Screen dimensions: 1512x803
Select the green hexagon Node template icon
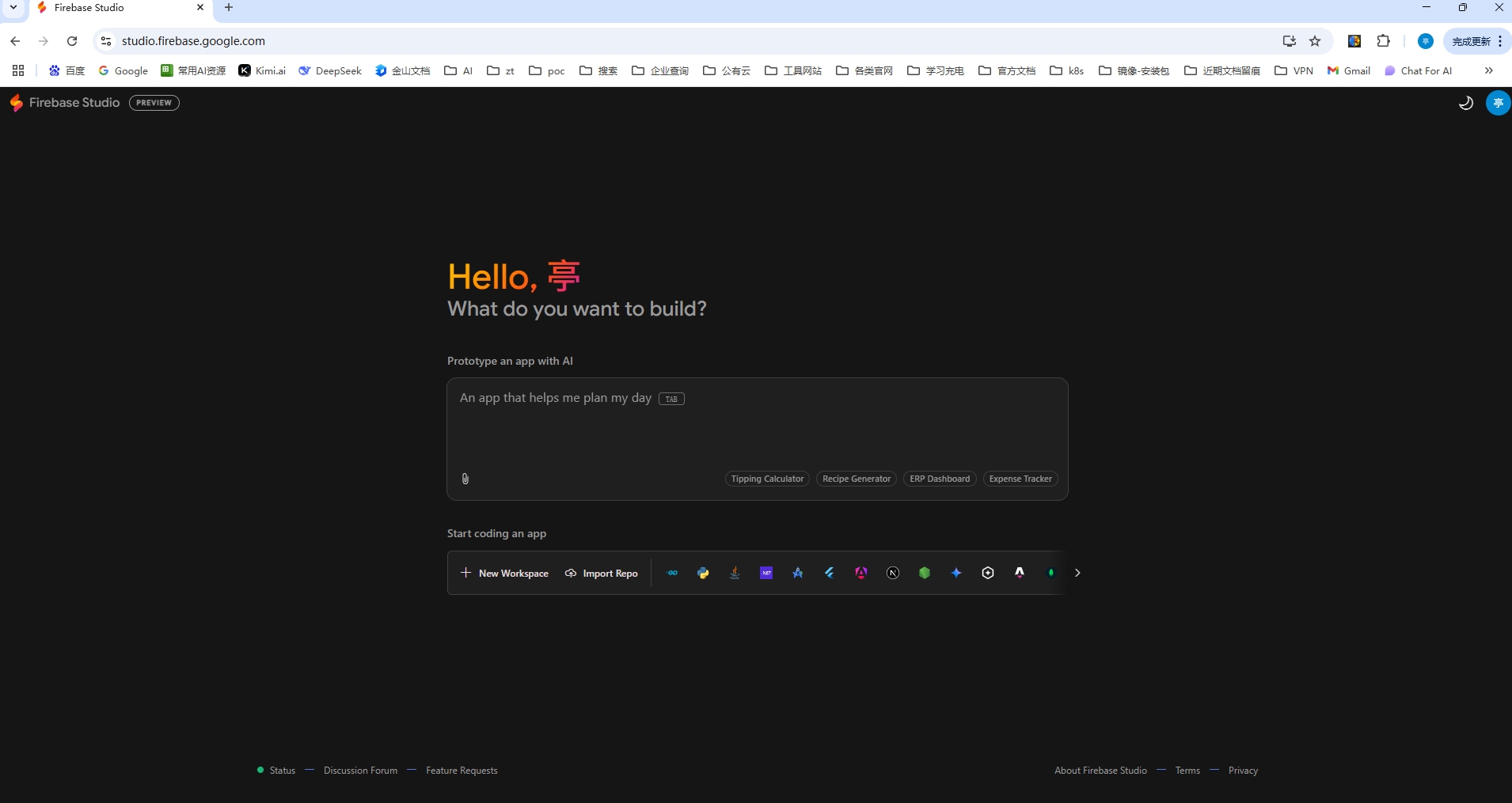[925, 573]
